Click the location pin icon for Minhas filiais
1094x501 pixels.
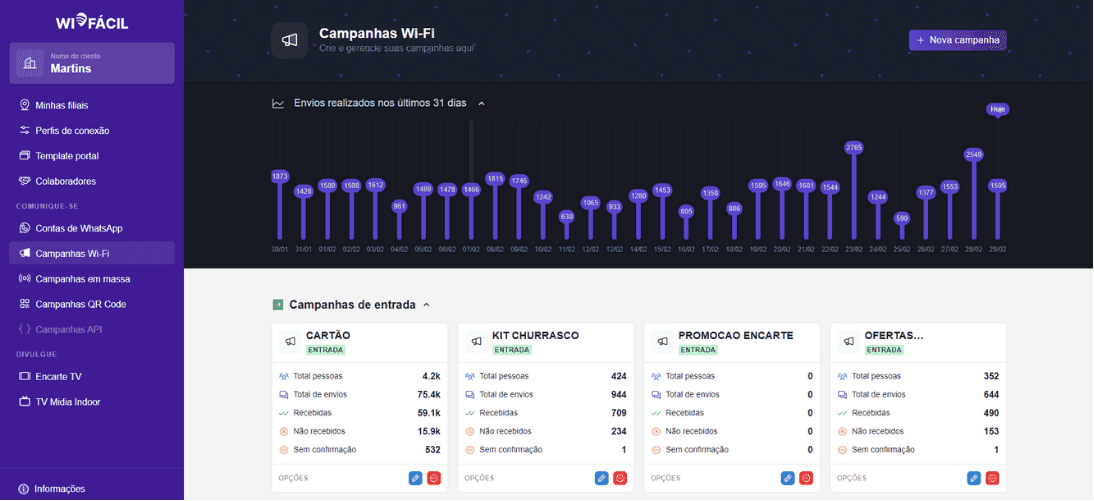point(24,105)
